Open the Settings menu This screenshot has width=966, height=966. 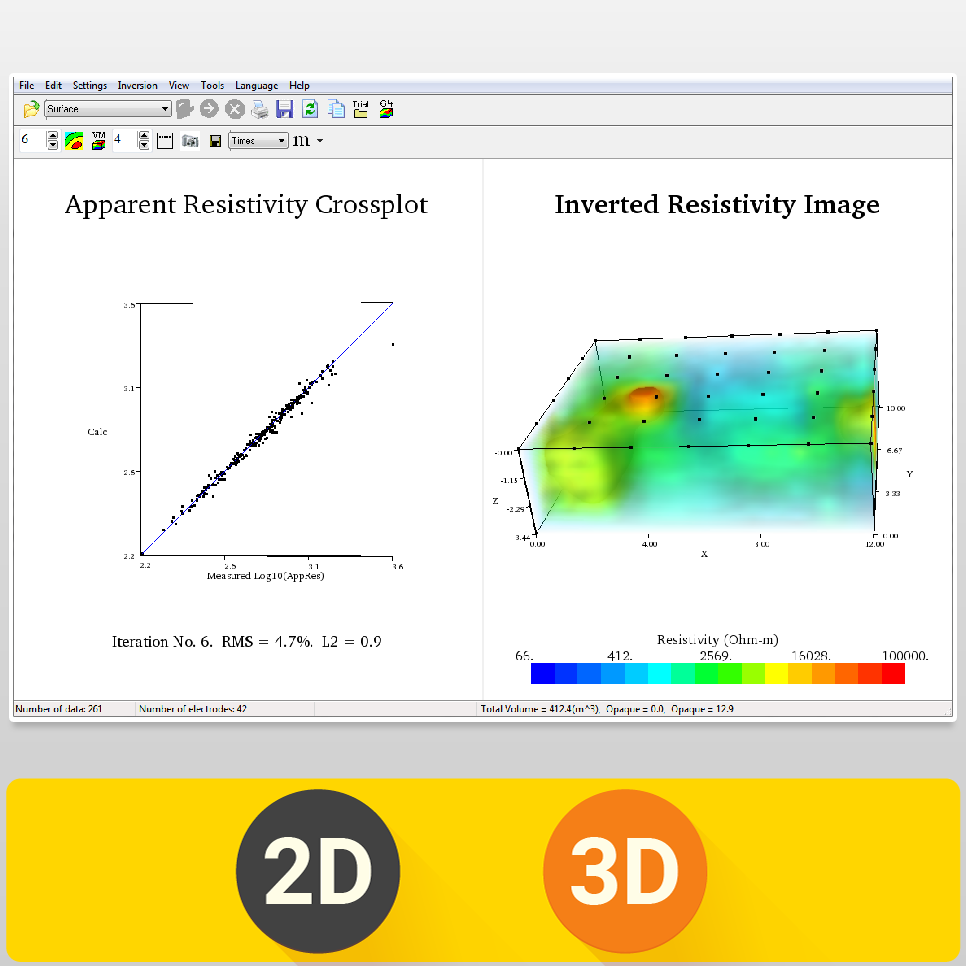point(89,85)
